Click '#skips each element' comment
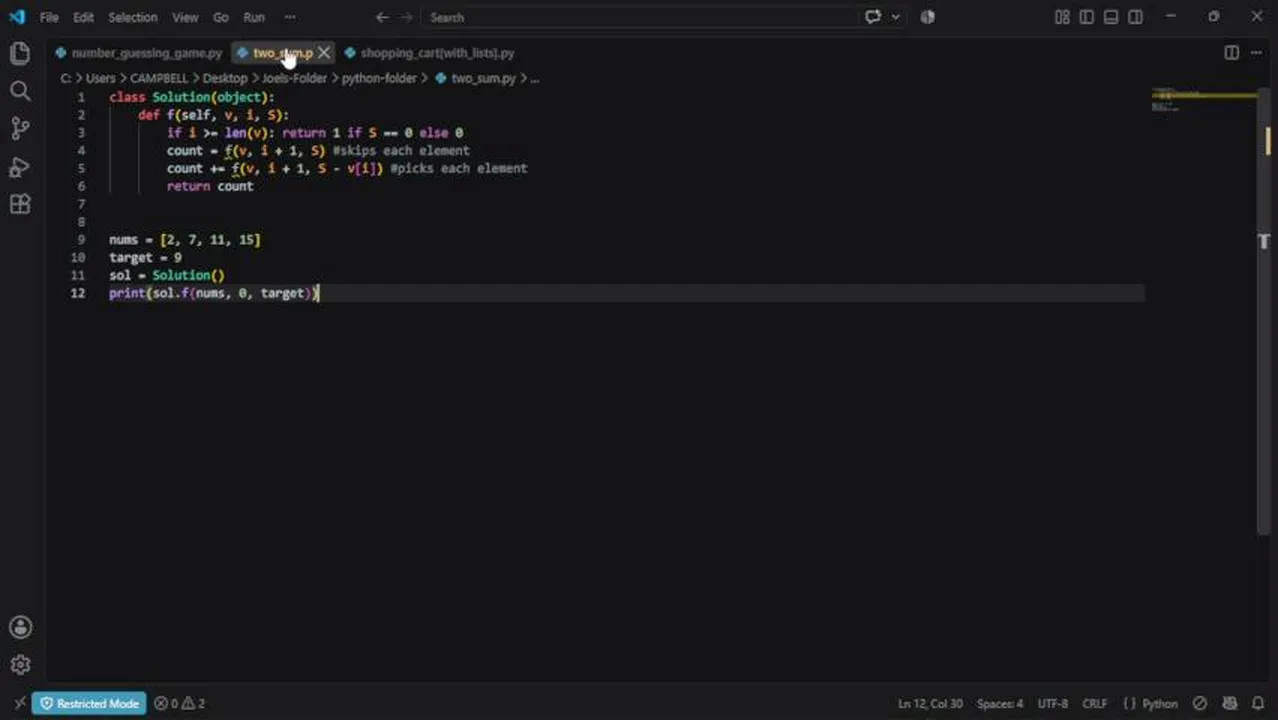This screenshot has width=1278, height=720. tap(401, 151)
